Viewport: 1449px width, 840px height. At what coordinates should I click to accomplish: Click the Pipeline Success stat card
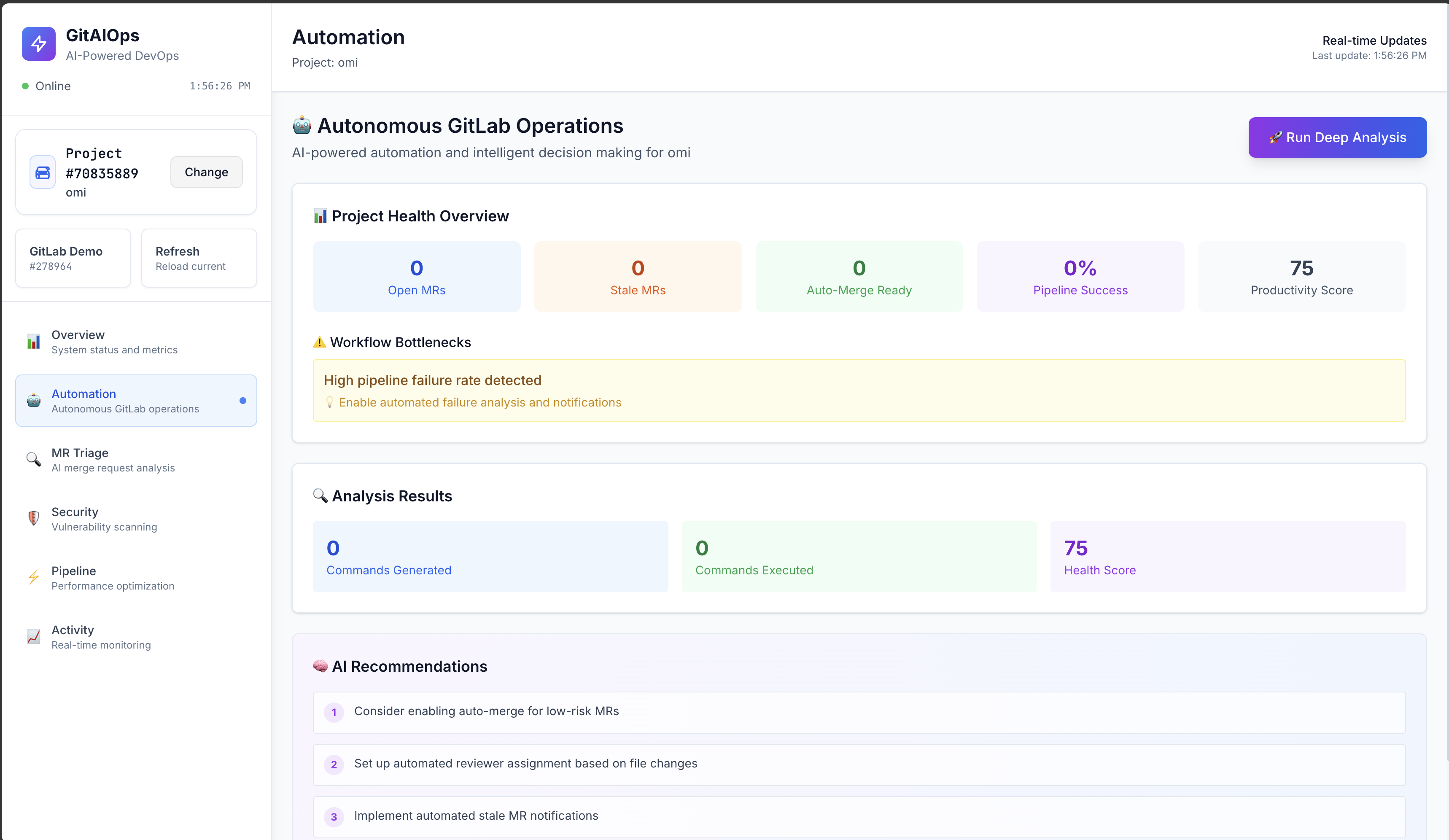click(x=1080, y=277)
